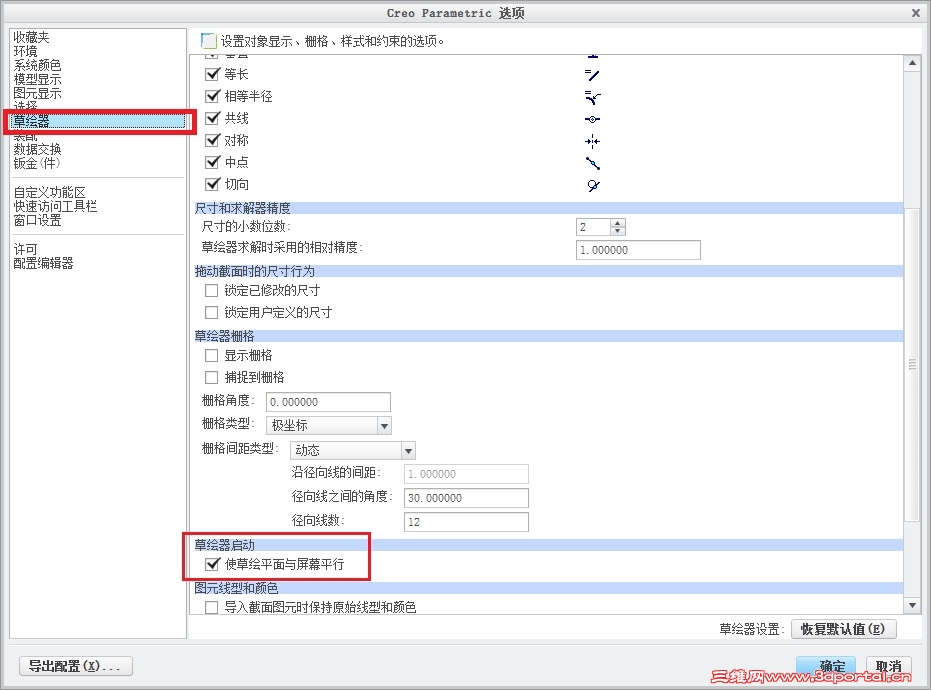Click the midpoint constraint icon
Image resolution: width=931 pixels, height=690 pixels.
click(x=593, y=163)
